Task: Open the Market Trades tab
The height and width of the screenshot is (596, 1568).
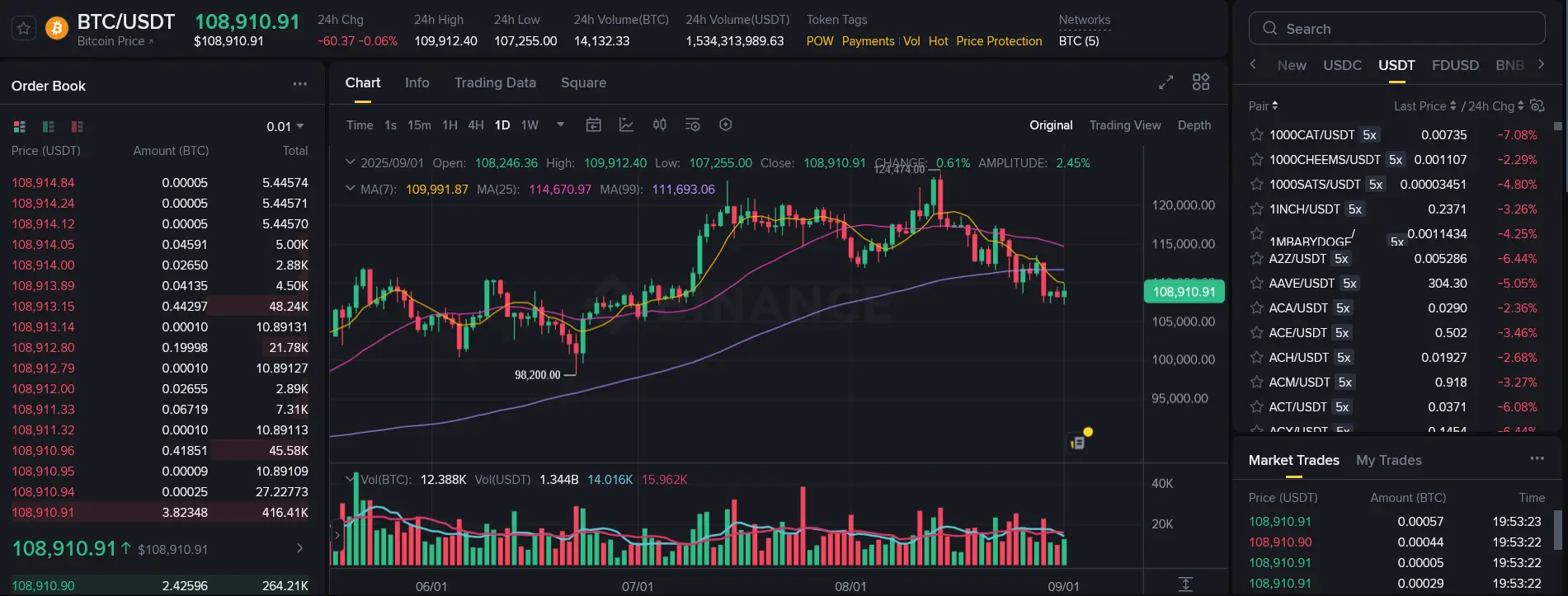Action: (x=1293, y=460)
